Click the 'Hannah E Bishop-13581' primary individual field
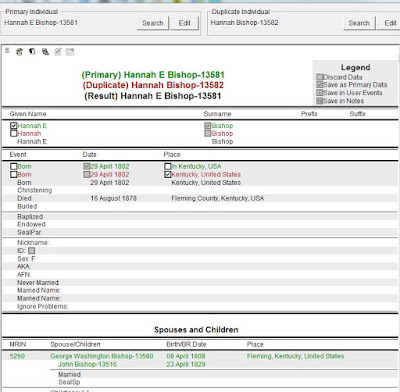The height and width of the screenshot is (392, 400). coord(41,23)
